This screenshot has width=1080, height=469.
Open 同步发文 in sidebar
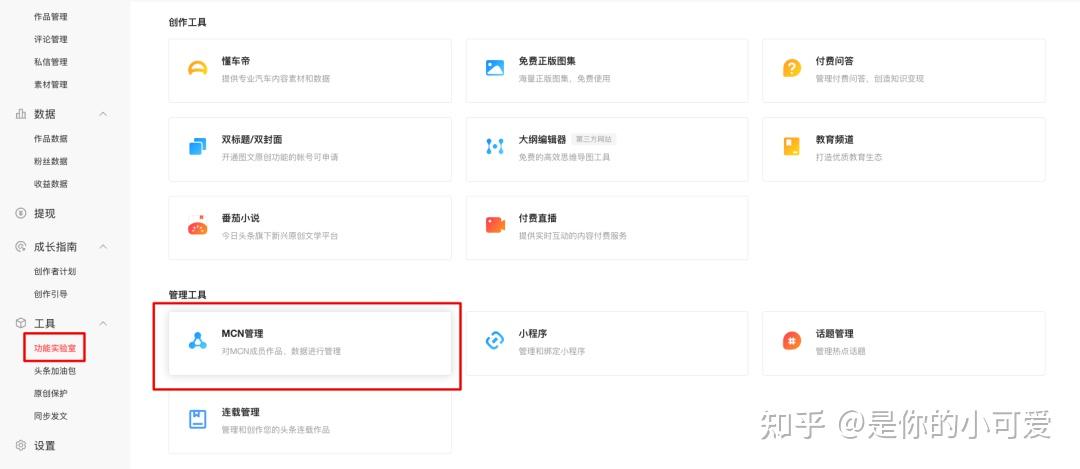click(x=51, y=417)
